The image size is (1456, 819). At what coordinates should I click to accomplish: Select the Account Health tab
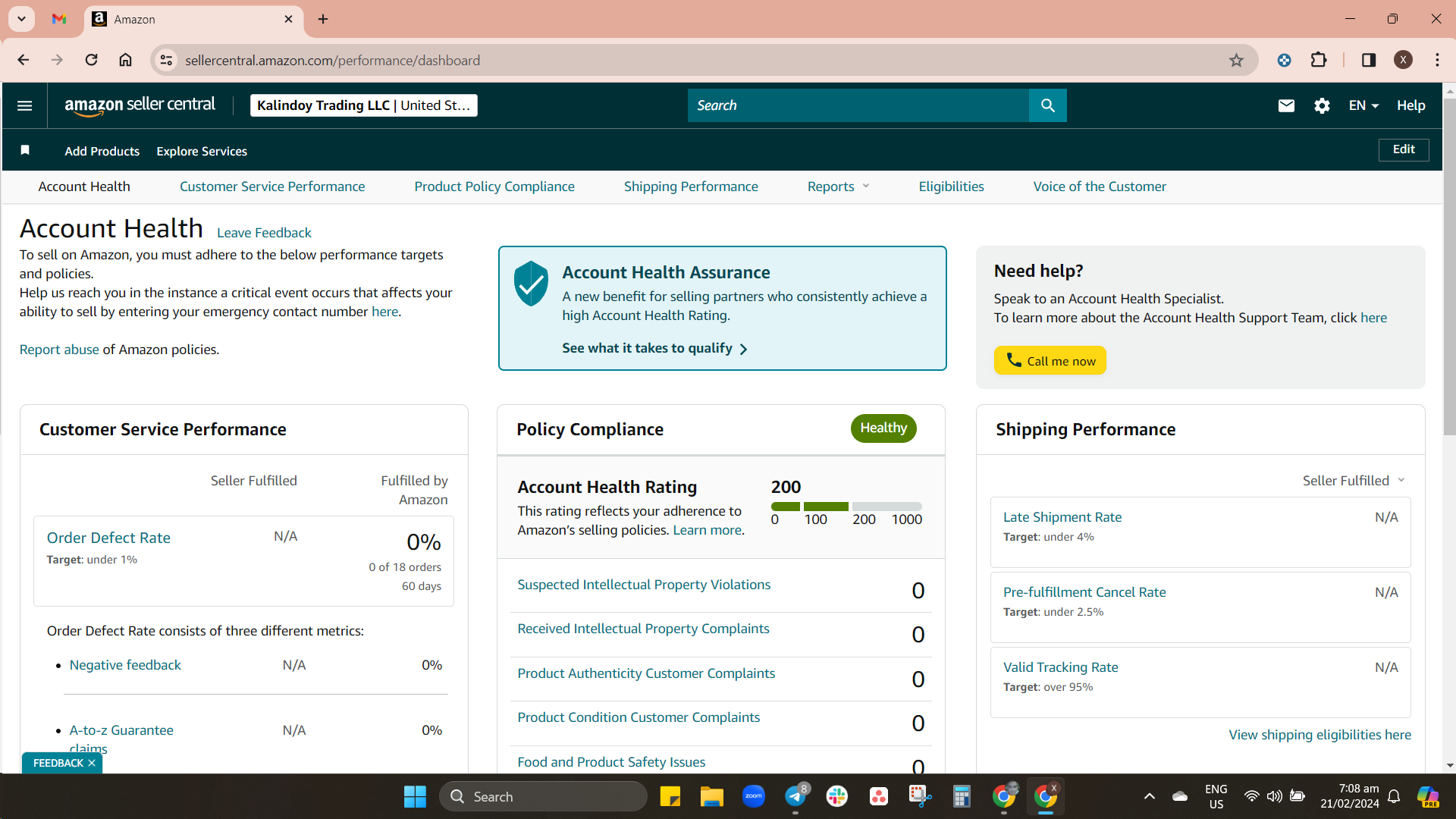click(x=84, y=187)
